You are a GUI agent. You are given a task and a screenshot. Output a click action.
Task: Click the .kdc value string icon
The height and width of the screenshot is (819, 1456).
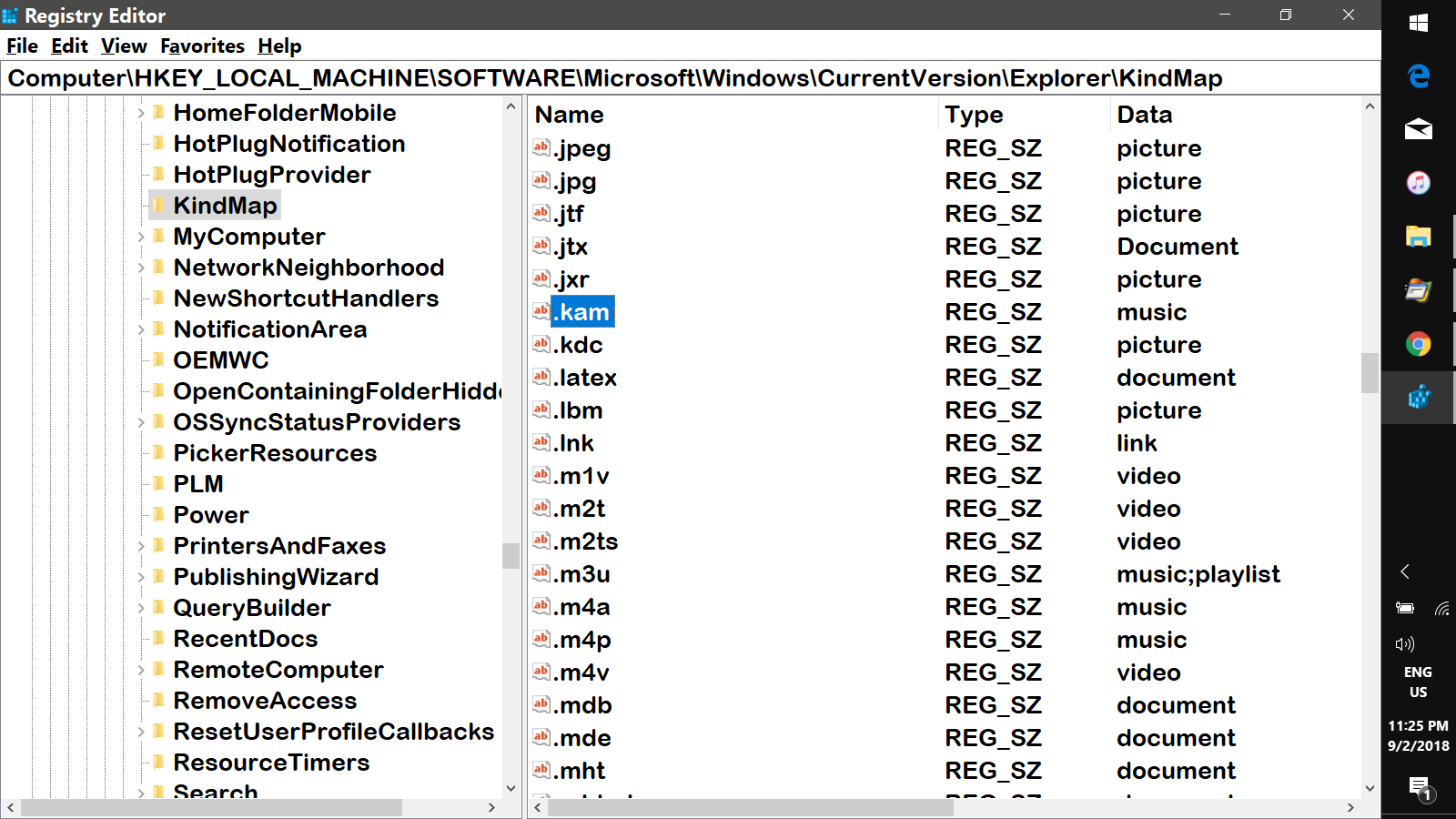[x=541, y=344]
